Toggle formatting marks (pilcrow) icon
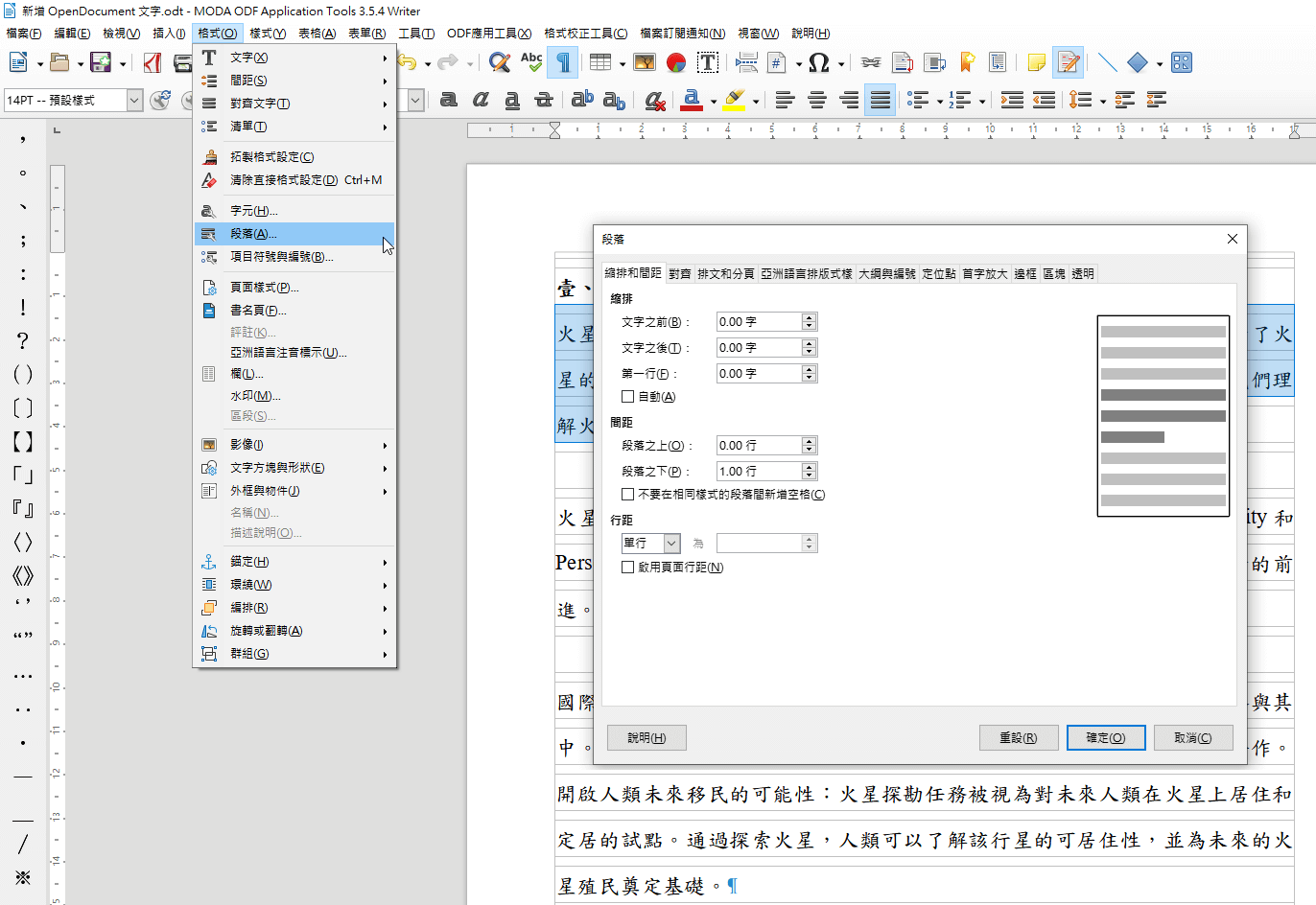Image resolution: width=1316 pixels, height=905 pixels. tap(564, 63)
